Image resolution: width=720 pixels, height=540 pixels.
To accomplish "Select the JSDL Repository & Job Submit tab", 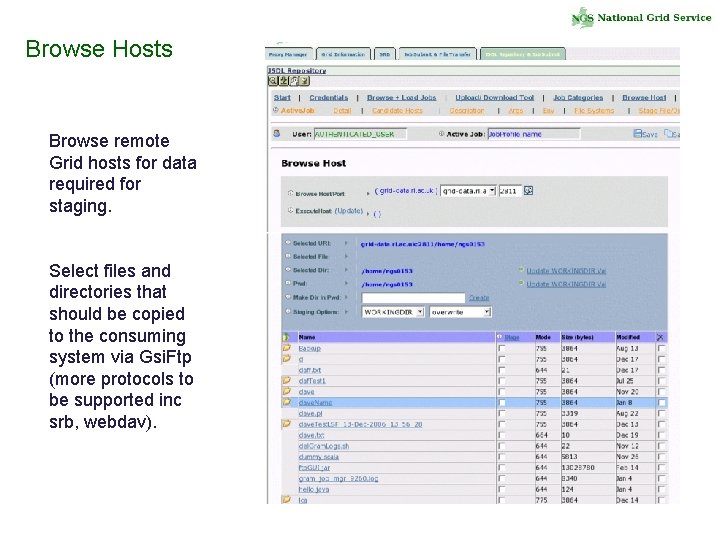I will tap(523, 54).
